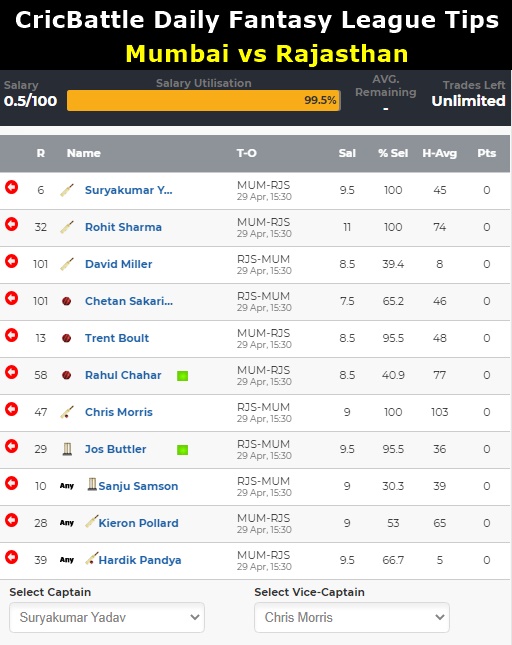Open the Select Captain dropdown
The width and height of the screenshot is (512, 645).
pos(107,617)
